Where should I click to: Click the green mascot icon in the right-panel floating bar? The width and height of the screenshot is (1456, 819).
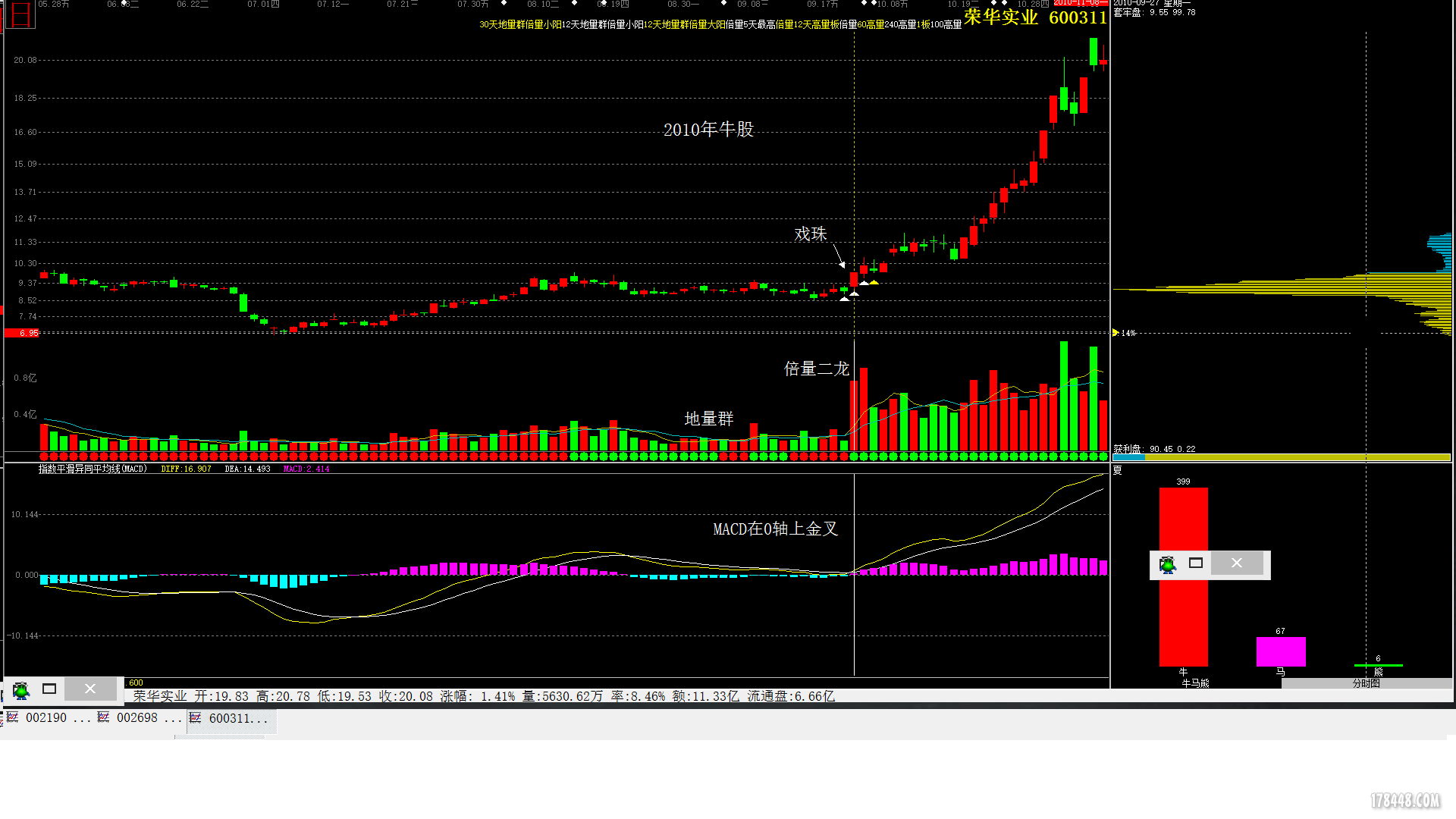click(x=1168, y=563)
